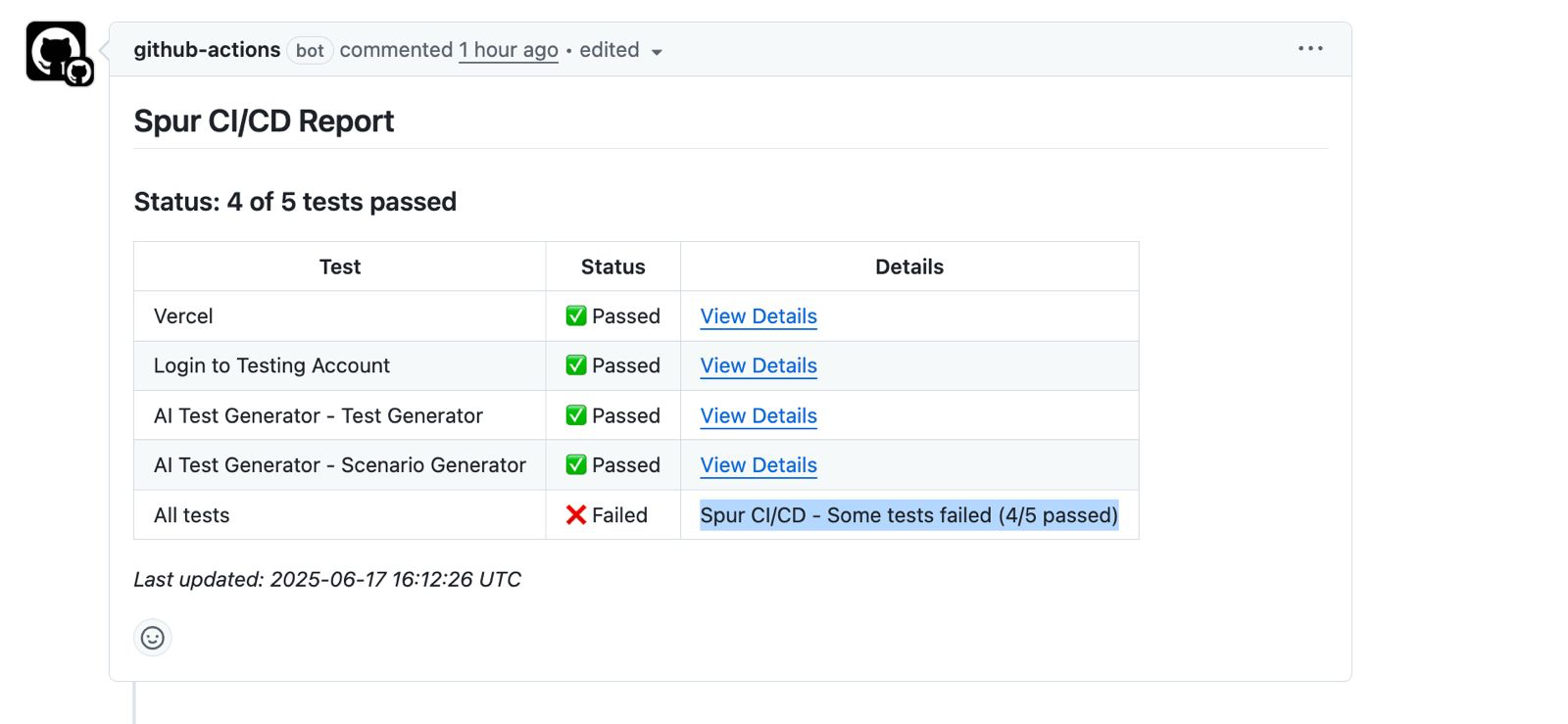Open View Details for Login to Testing Account
Viewport: 1568px width, 724px height.
759,365
